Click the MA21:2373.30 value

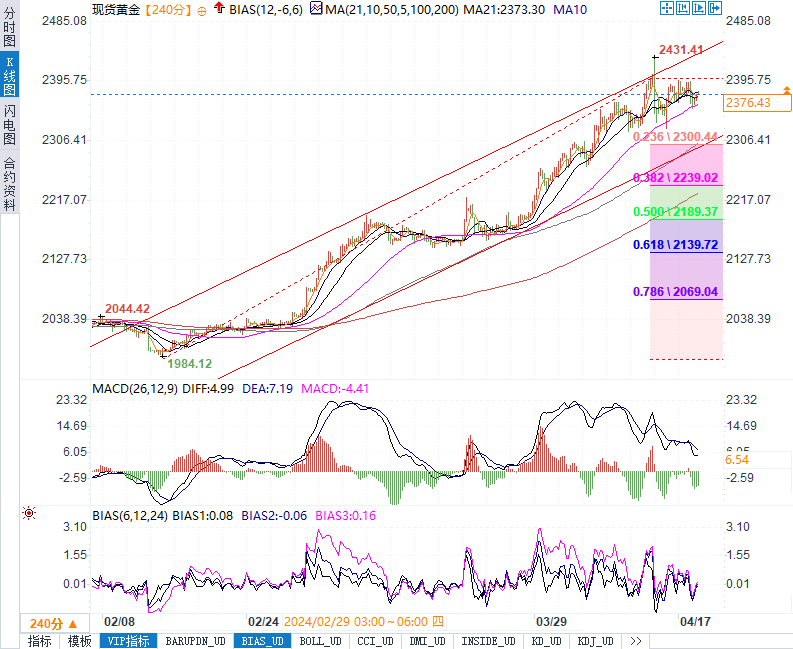click(x=504, y=10)
